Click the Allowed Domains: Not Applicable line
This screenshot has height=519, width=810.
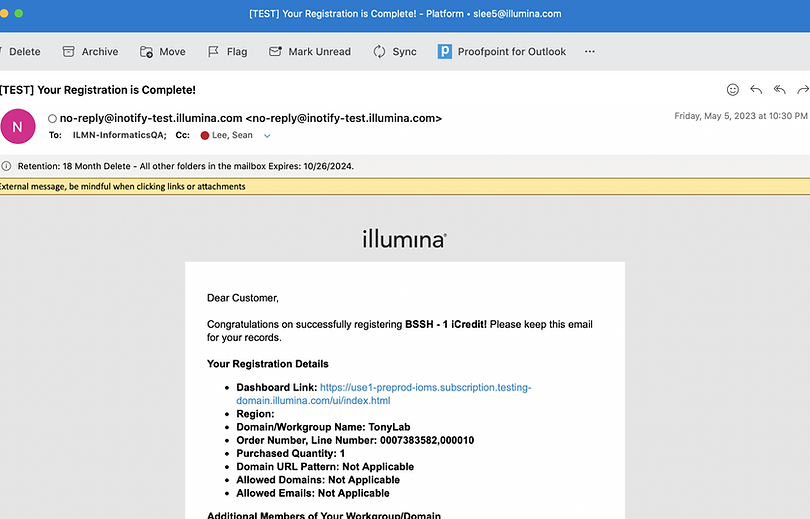click(318, 480)
